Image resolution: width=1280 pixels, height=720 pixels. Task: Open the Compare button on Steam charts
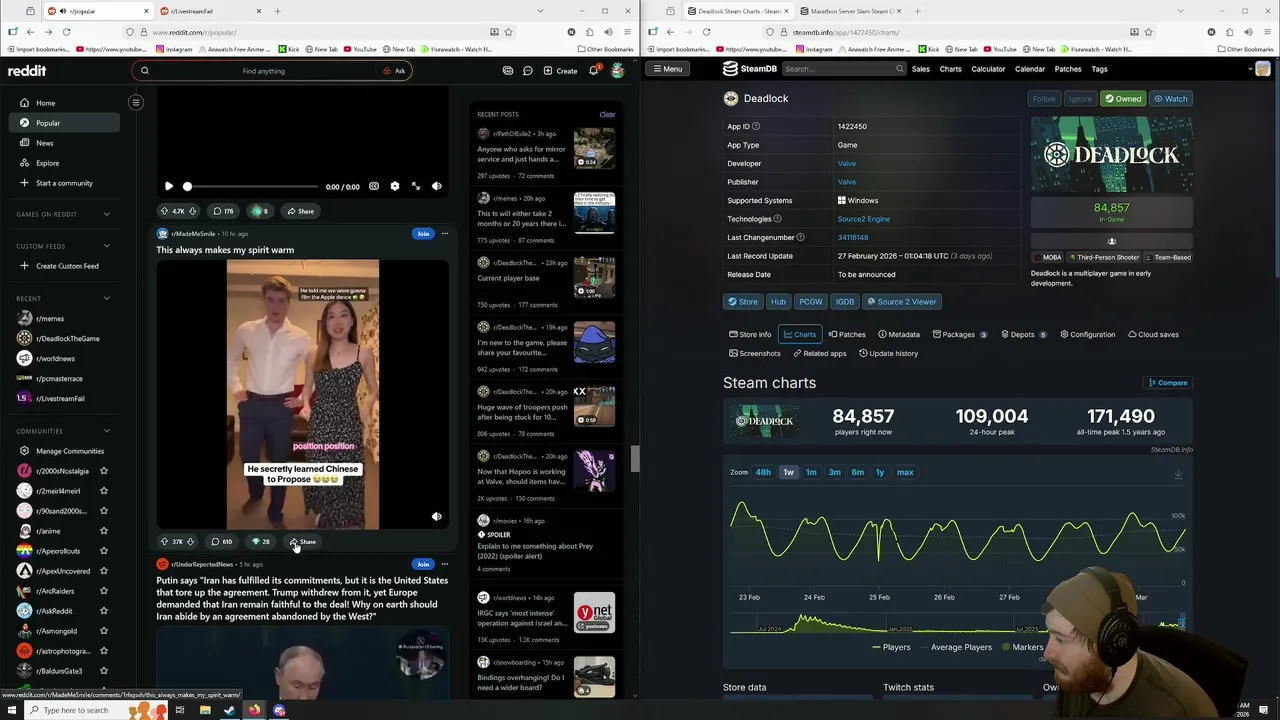pos(1167,383)
